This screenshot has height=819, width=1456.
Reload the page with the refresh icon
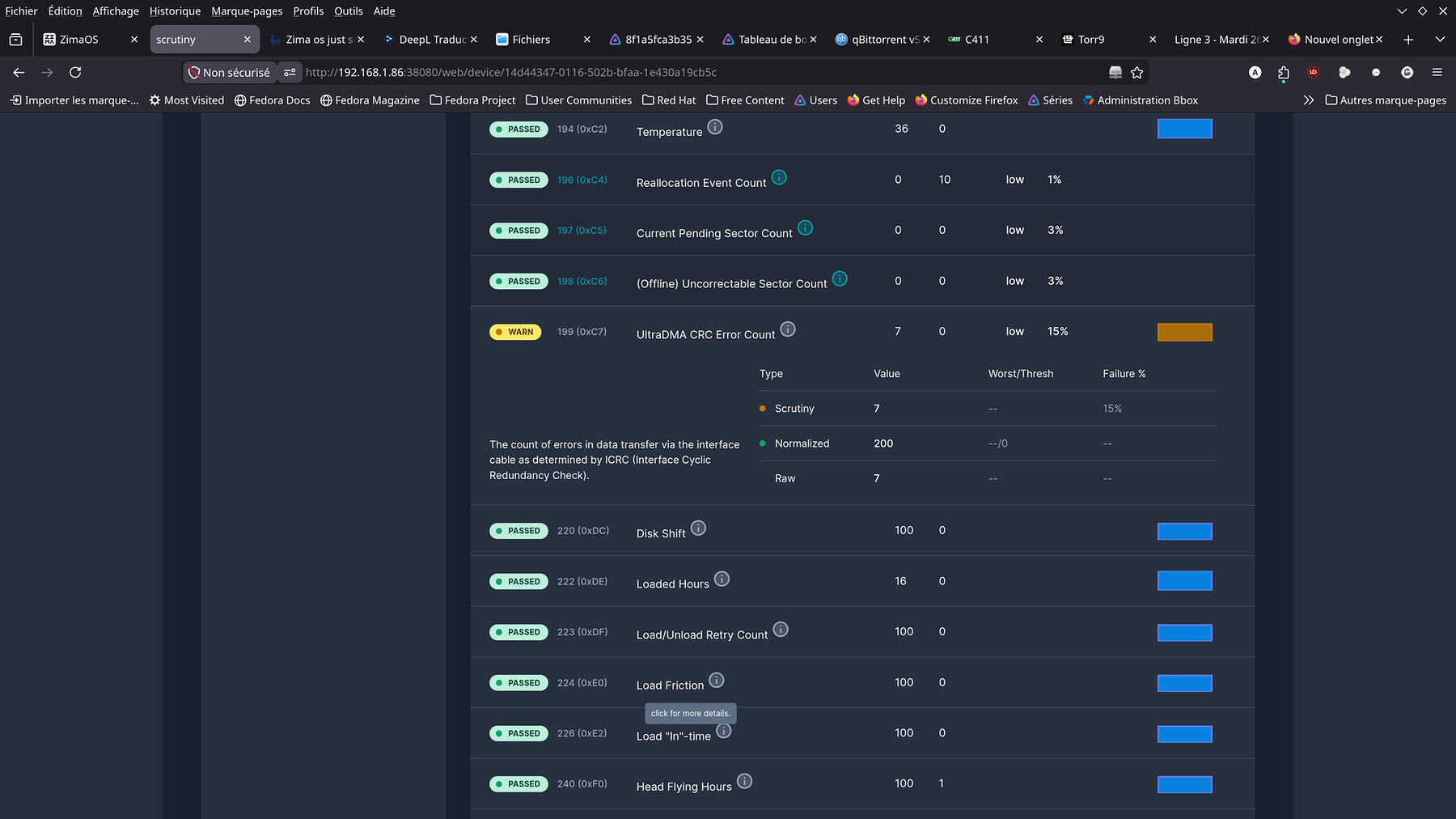point(75,72)
